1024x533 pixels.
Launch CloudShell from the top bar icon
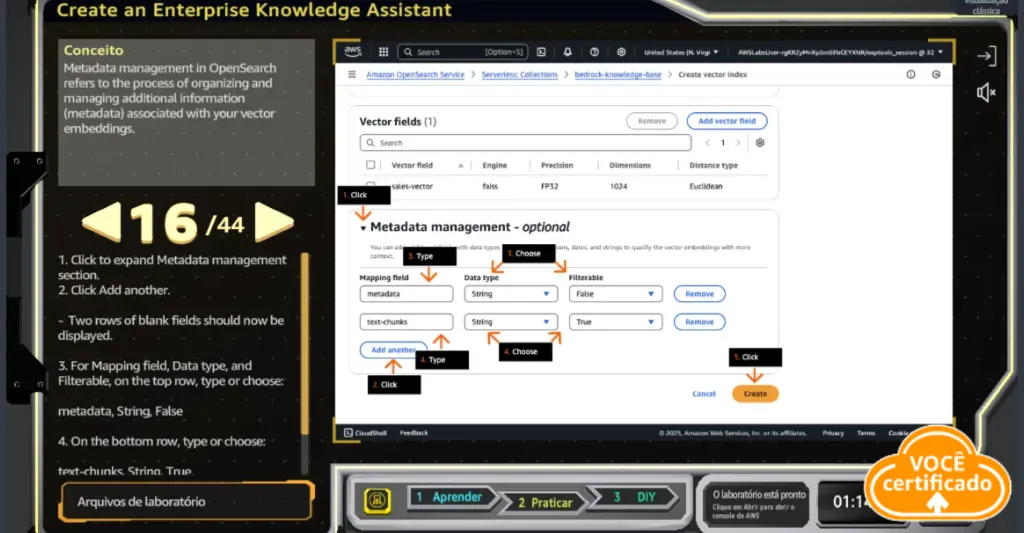coord(541,52)
